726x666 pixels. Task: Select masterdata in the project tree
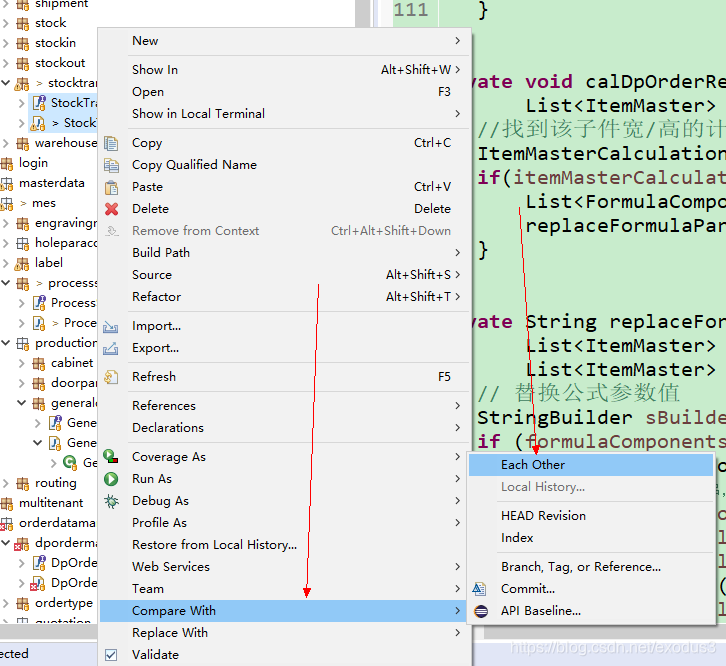pos(51,183)
